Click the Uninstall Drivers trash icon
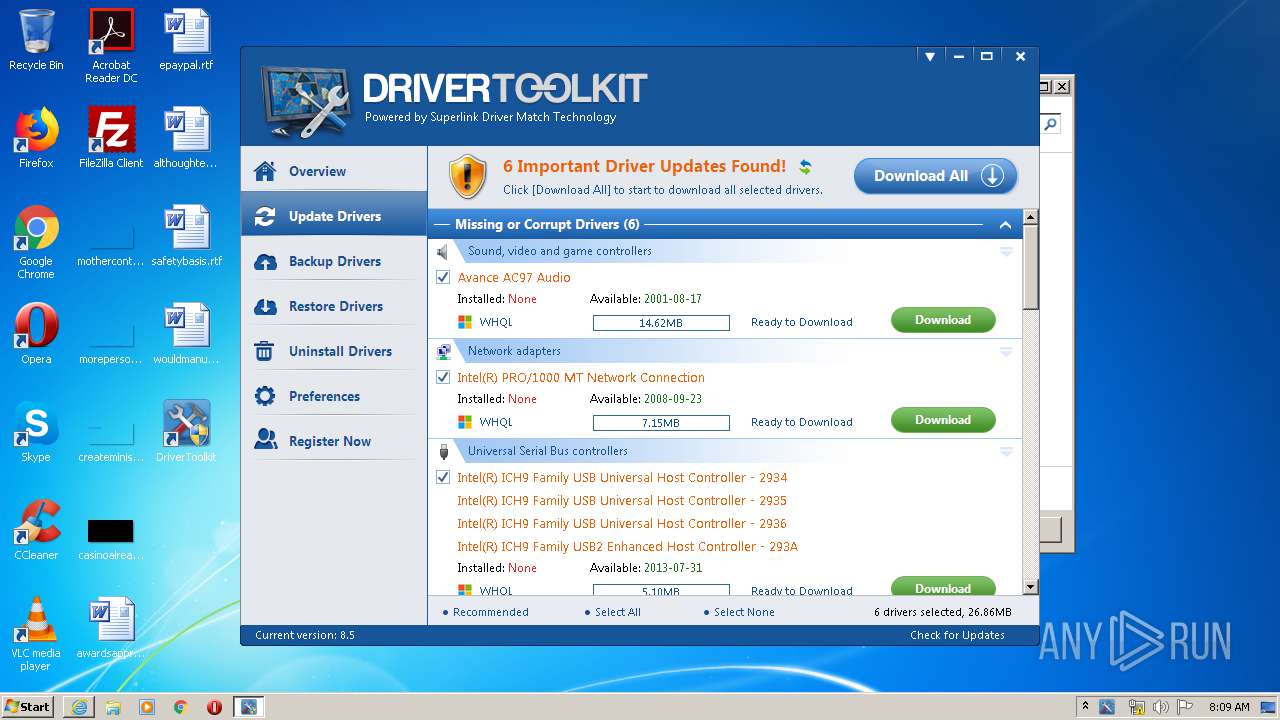Image resolution: width=1280 pixels, height=720 pixels. click(x=265, y=351)
